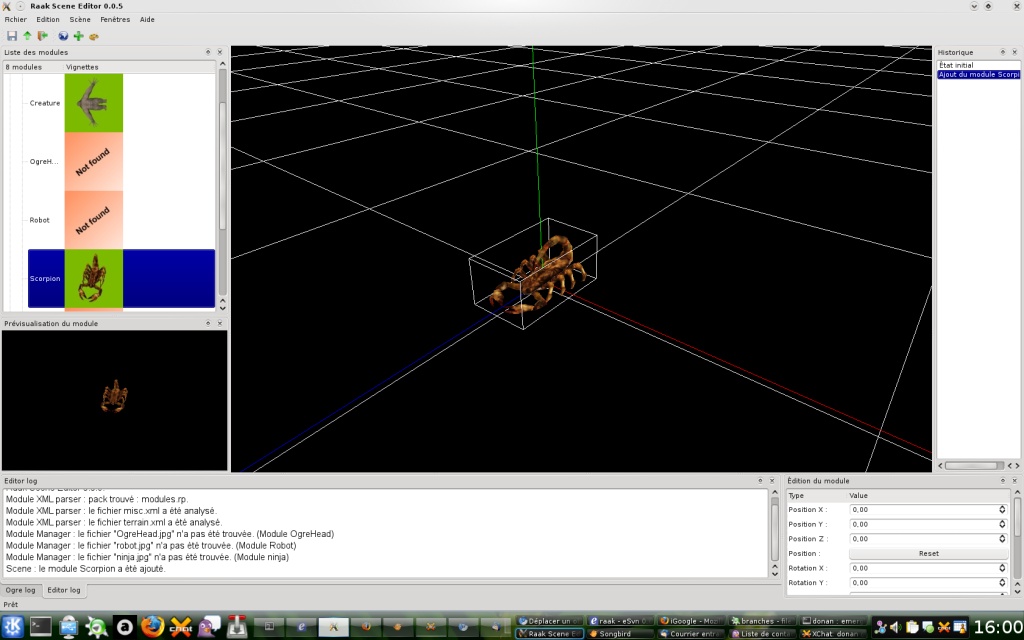
Task: Open the Edition menu
Action: click(48, 20)
